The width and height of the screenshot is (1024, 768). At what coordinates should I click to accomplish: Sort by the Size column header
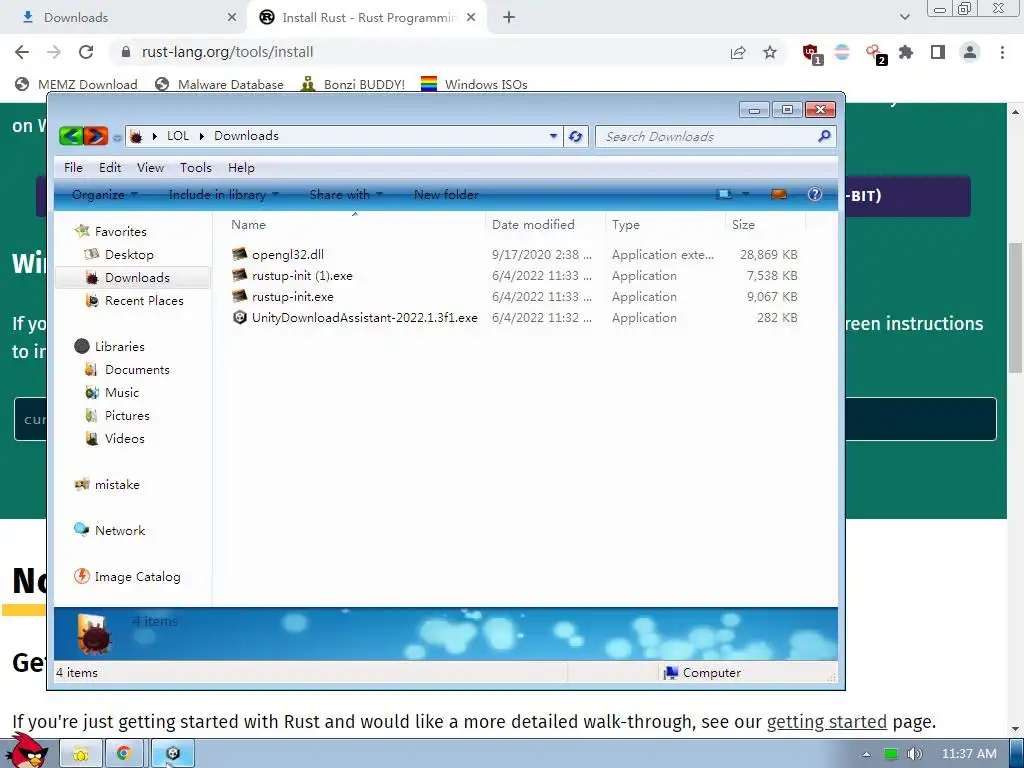pyautogui.click(x=743, y=225)
